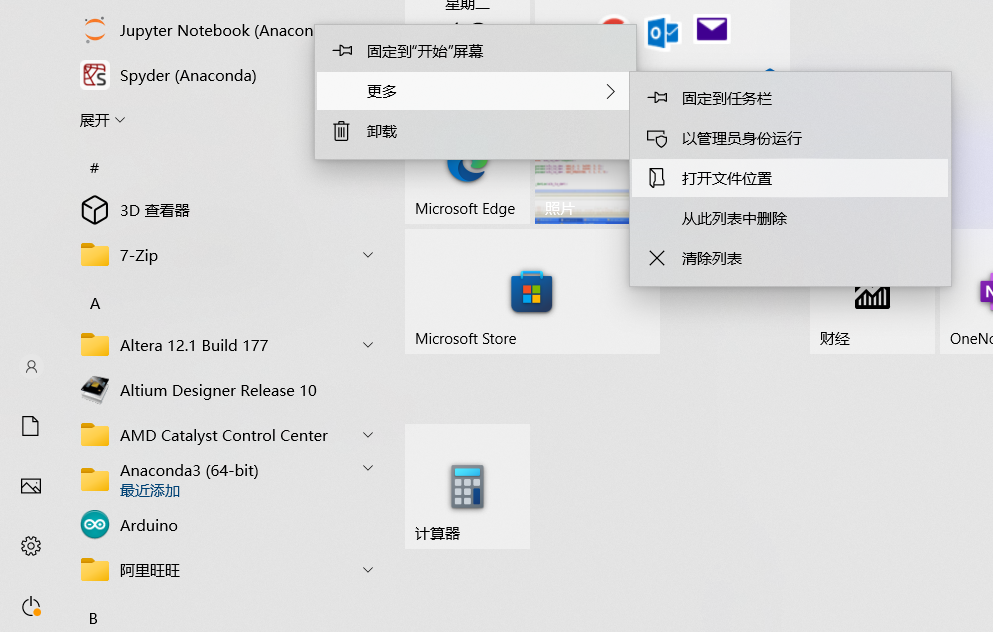The height and width of the screenshot is (632, 993).
Task: Click 最近添加 label under Anaconda3
Action: tap(150, 491)
